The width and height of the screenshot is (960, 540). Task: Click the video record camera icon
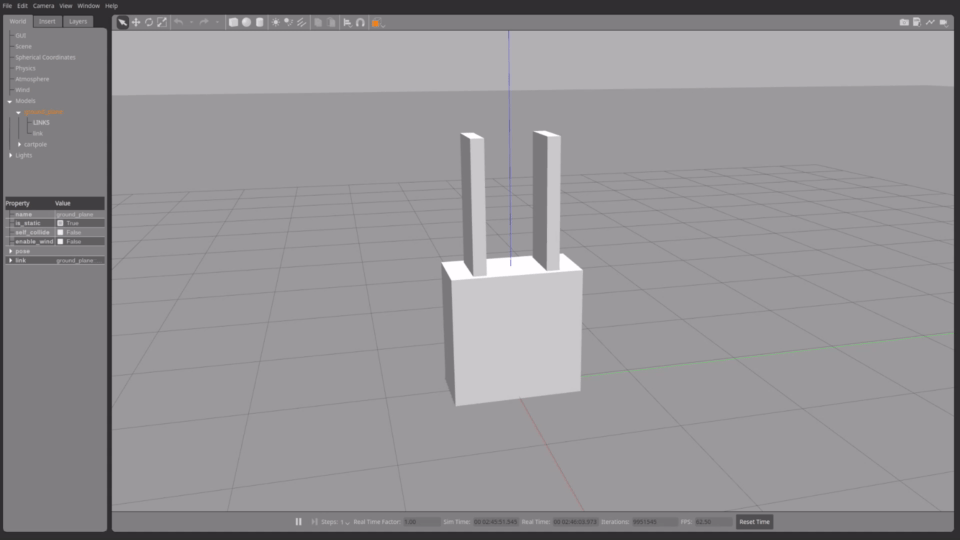pos(943,23)
